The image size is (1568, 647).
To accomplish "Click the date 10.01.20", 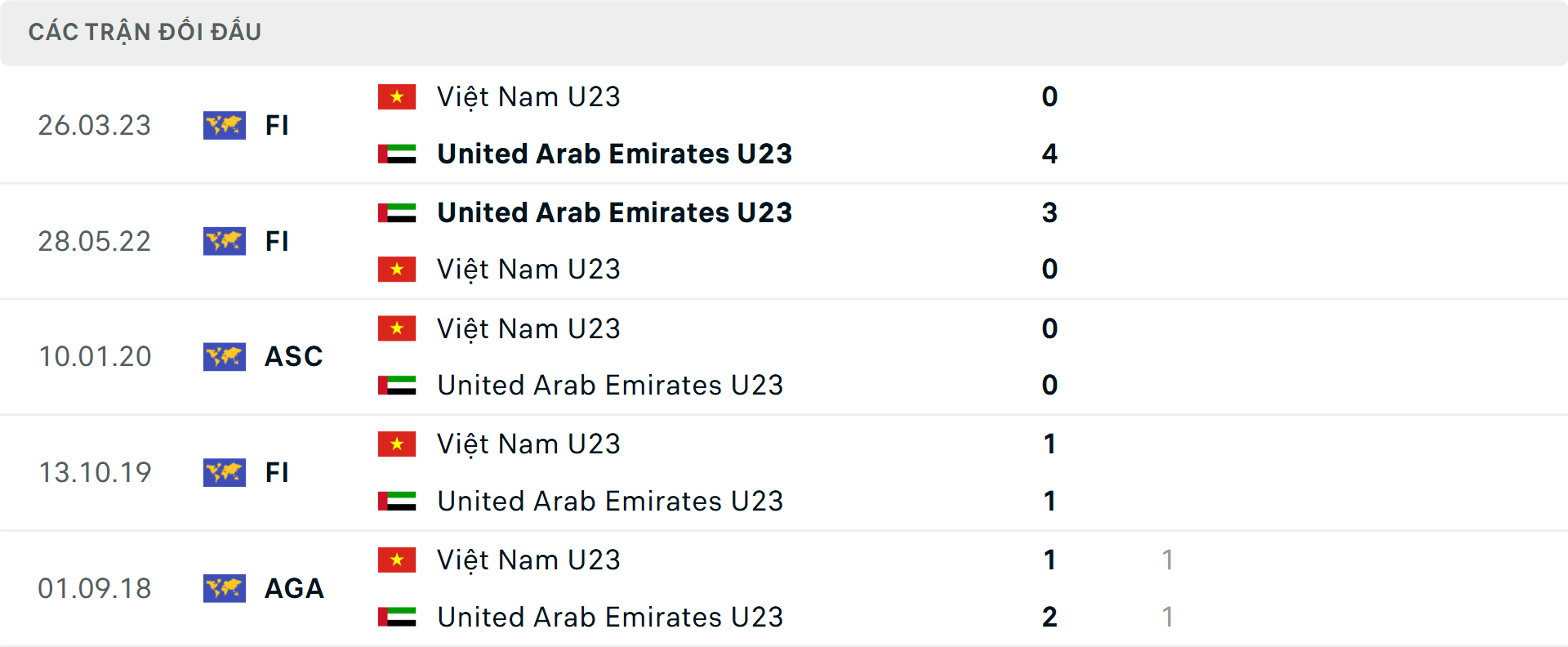I will tap(95, 356).
